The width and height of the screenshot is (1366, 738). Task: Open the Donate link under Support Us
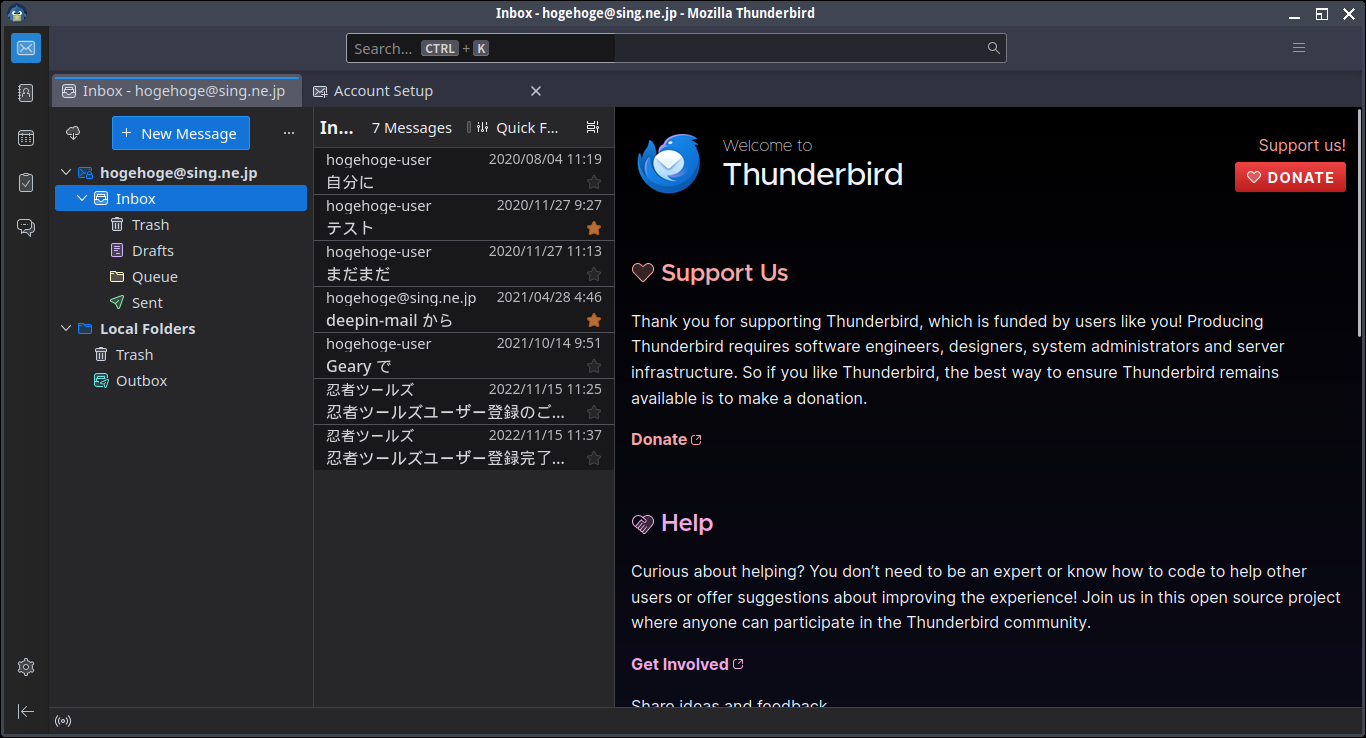coord(666,439)
